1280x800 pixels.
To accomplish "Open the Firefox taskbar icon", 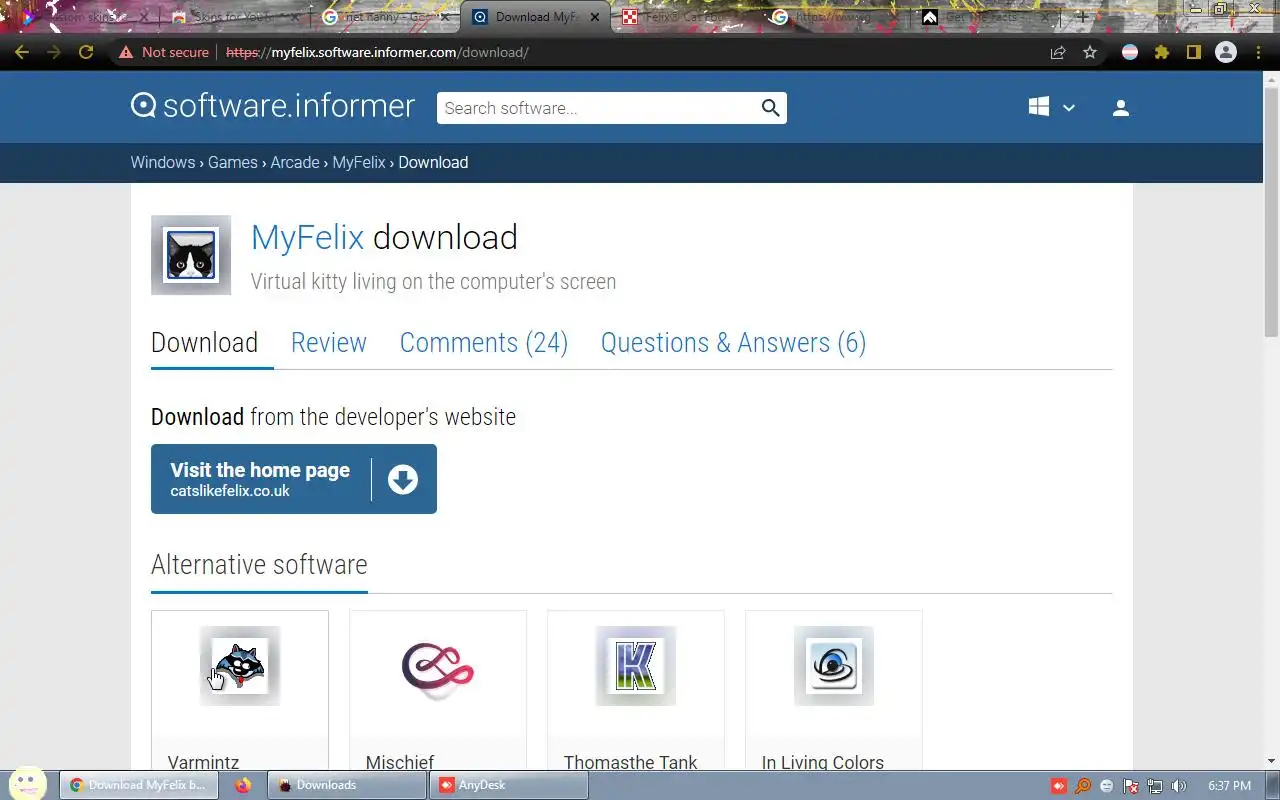I will click(x=243, y=785).
